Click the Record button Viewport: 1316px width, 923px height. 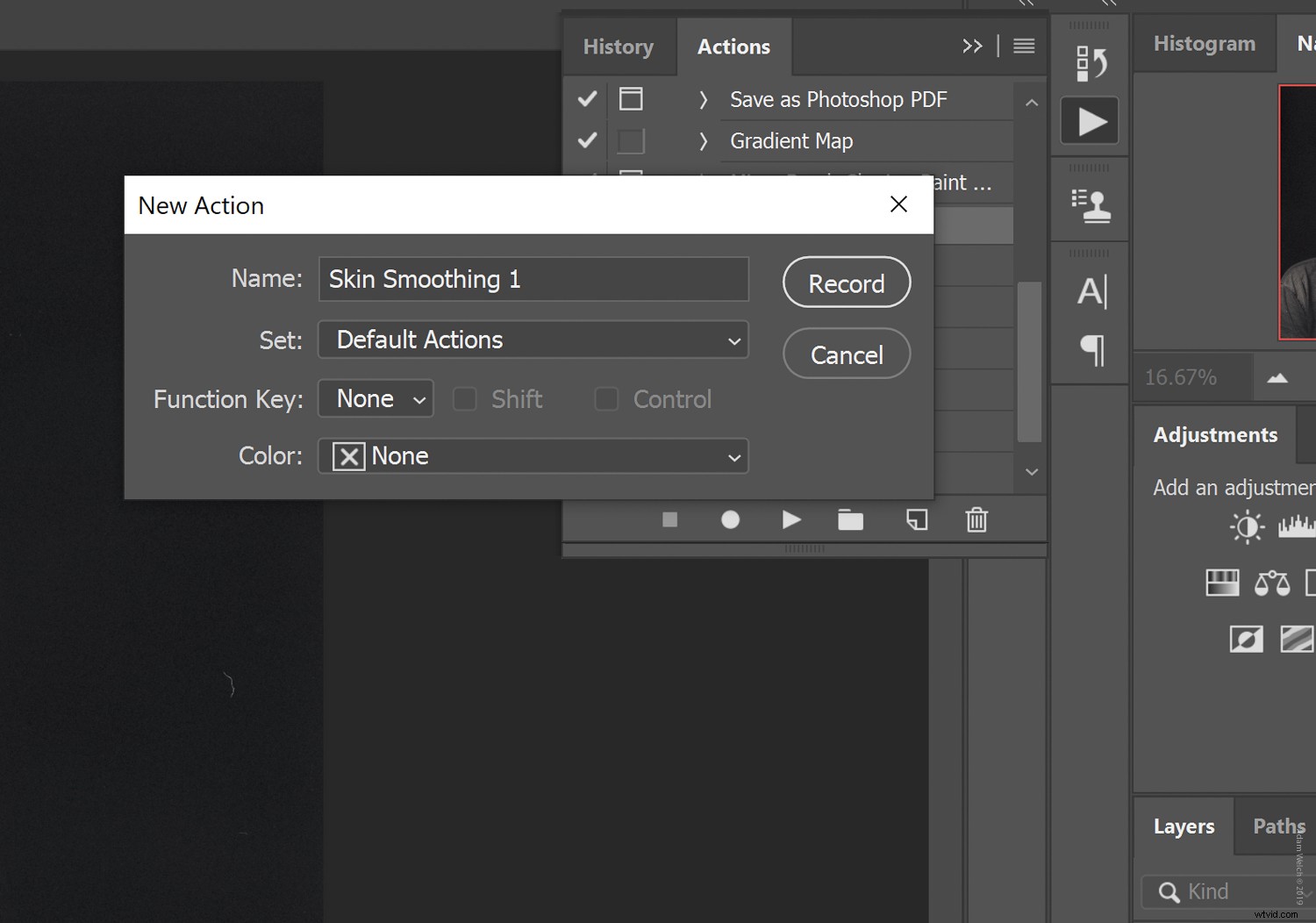(x=846, y=283)
